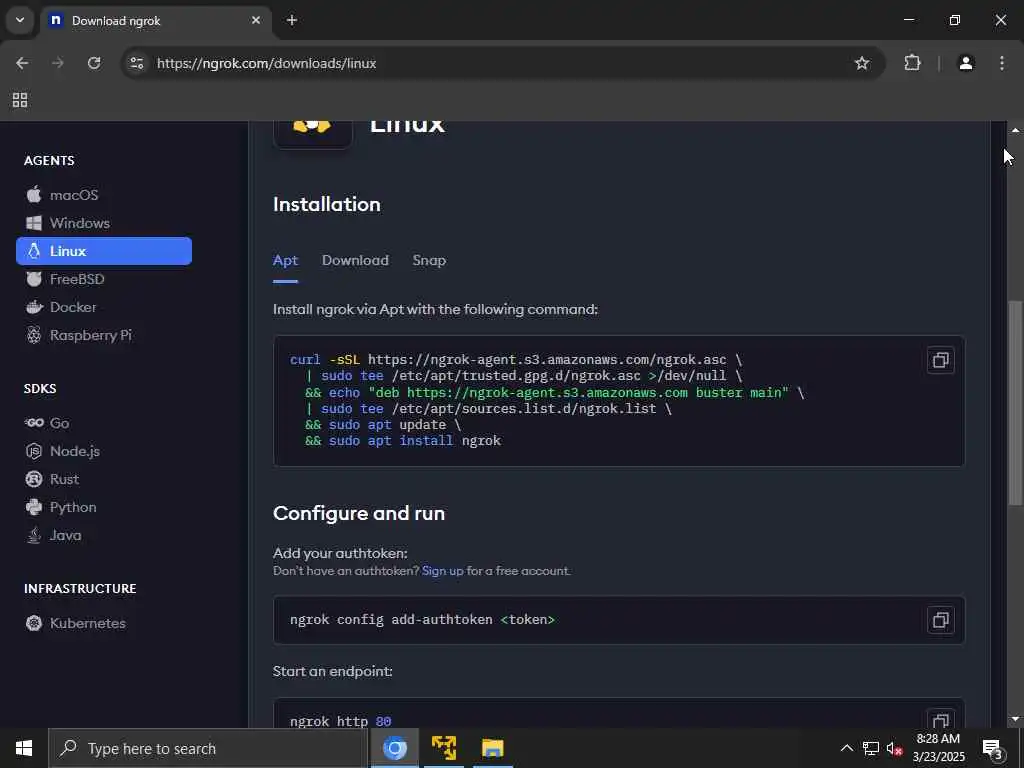The width and height of the screenshot is (1024, 768).
Task: Open the yellow taskbar app next to Chrome
Action: click(443, 748)
